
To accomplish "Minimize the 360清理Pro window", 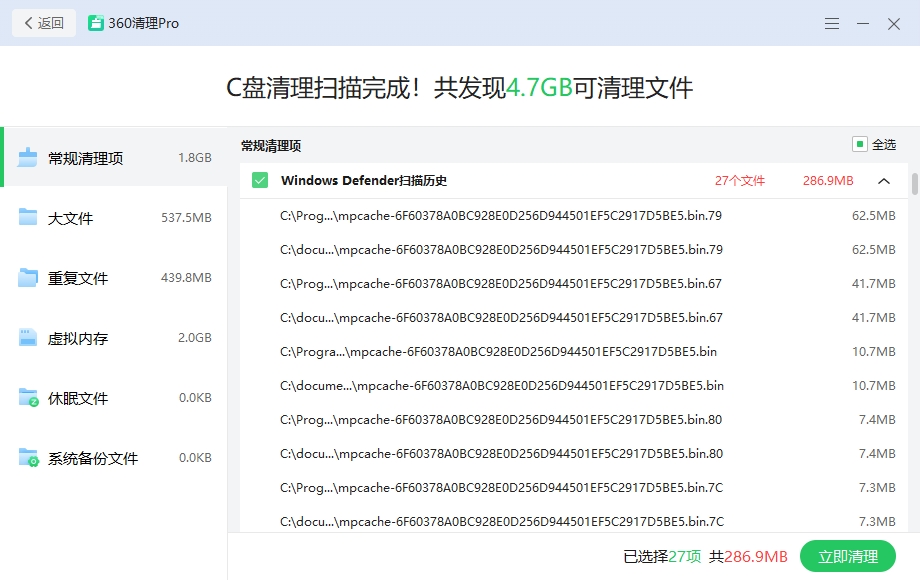I will (x=862, y=23).
